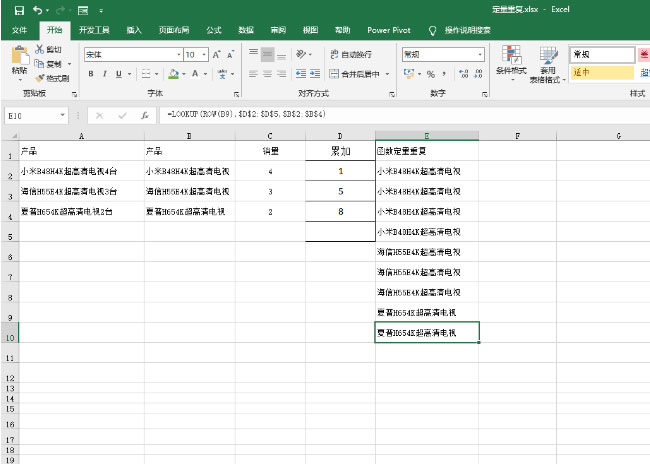Expand fill color dropdown arrow
The image size is (650, 464).
[184, 74]
